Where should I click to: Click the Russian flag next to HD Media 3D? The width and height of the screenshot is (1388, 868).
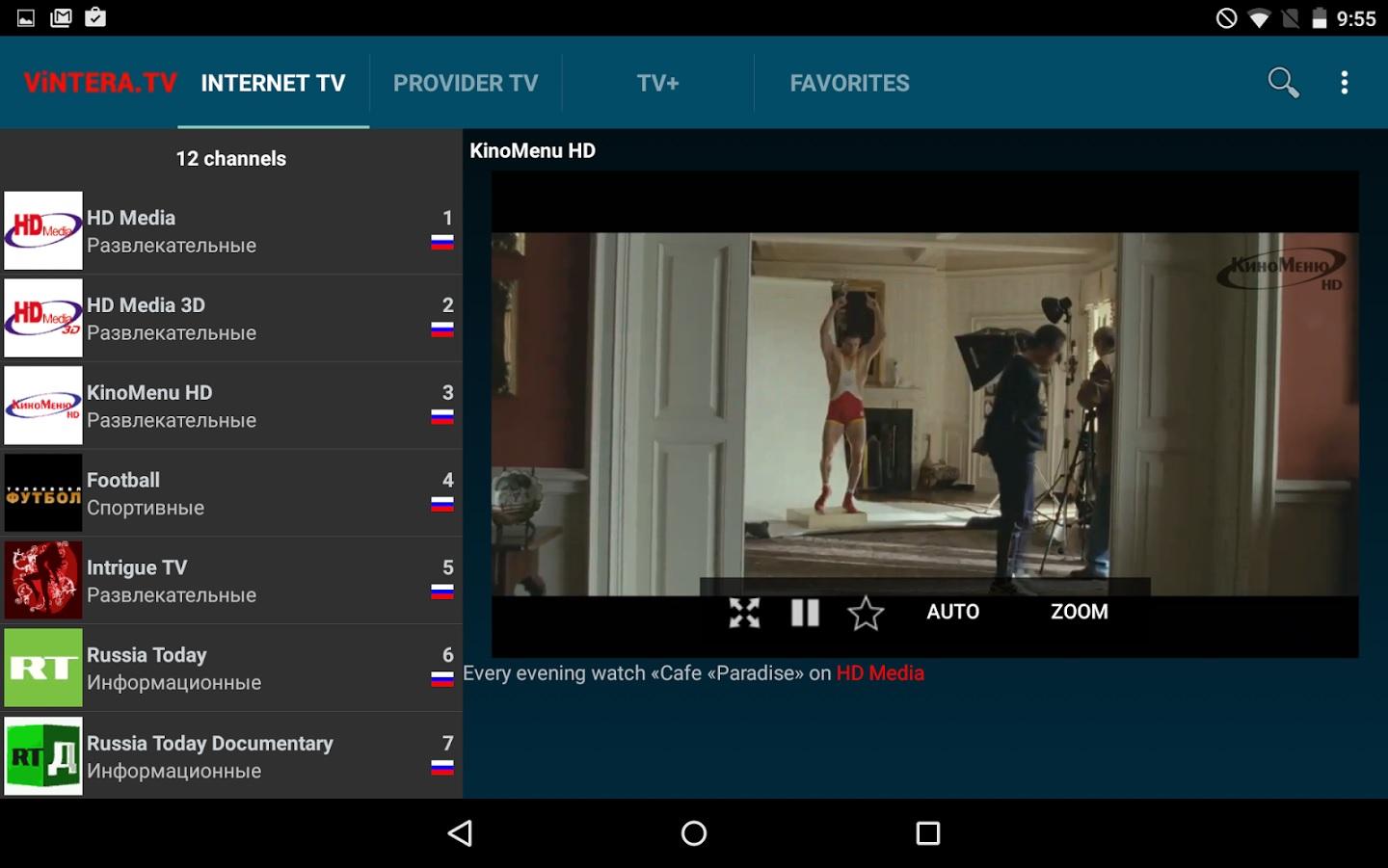coord(441,331)
